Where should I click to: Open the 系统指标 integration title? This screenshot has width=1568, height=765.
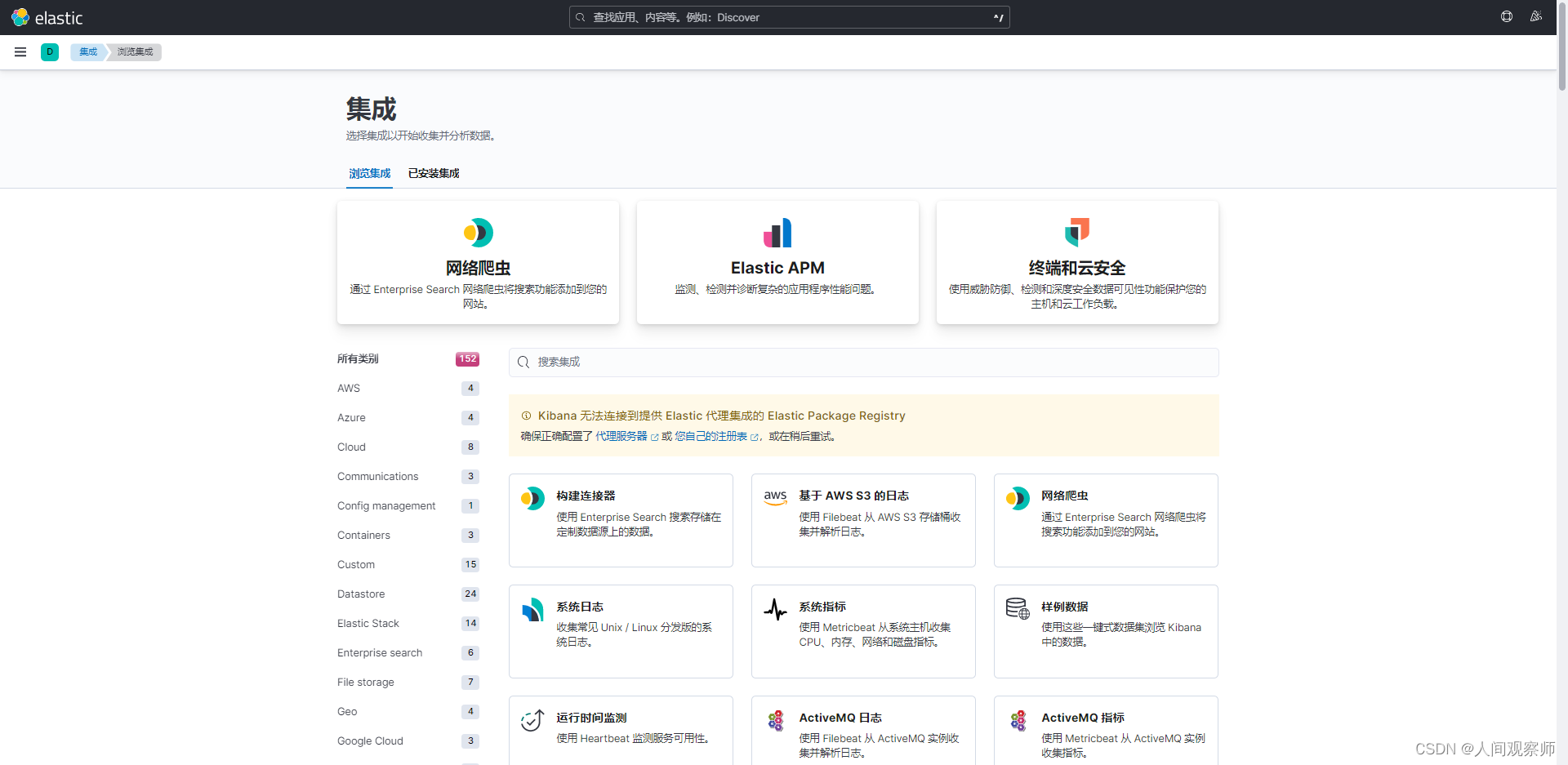(x=822, y=607)
